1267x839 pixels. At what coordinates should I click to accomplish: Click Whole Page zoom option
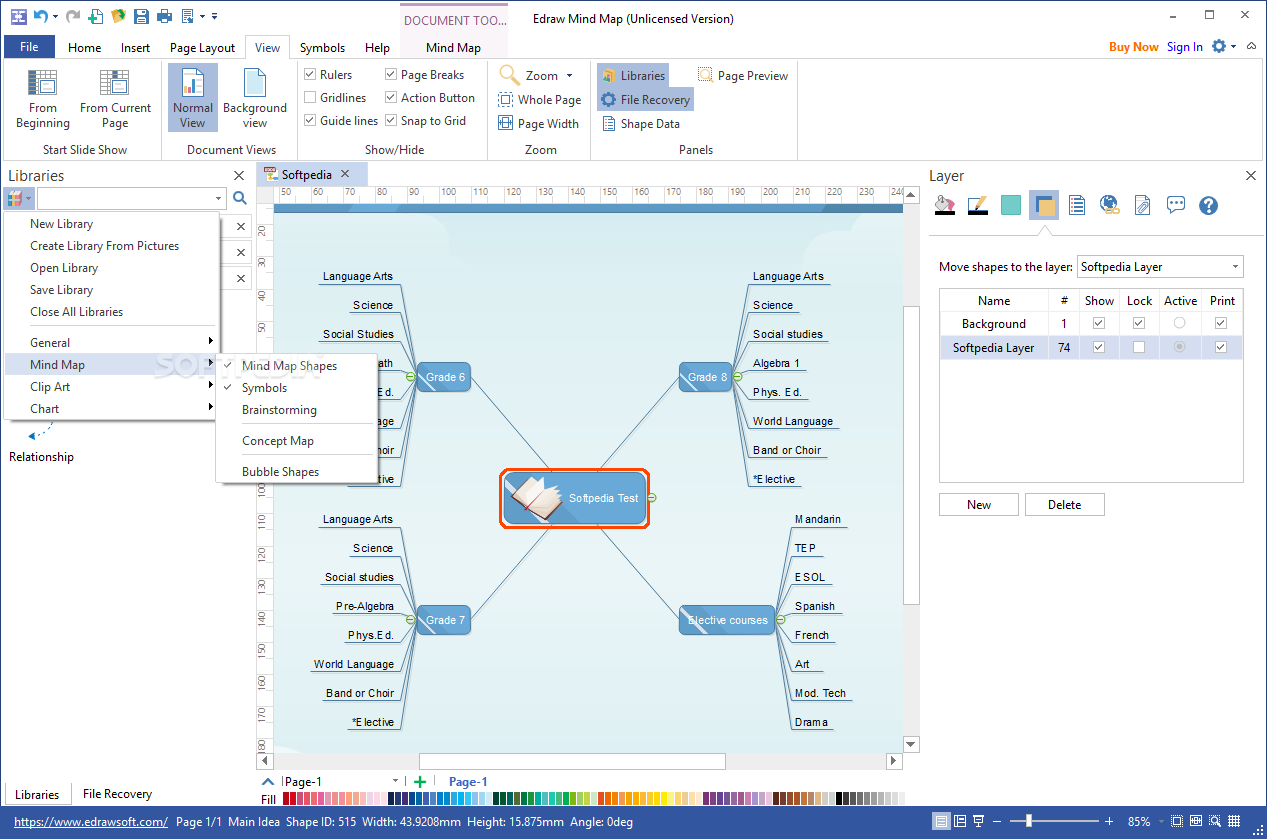[540, 100]
